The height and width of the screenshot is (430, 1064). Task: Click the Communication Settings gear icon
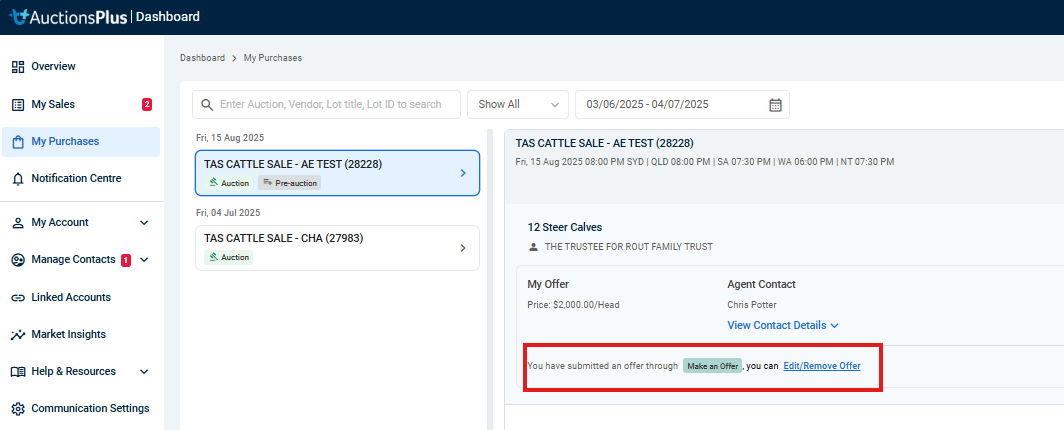click(x=18, y=408)
